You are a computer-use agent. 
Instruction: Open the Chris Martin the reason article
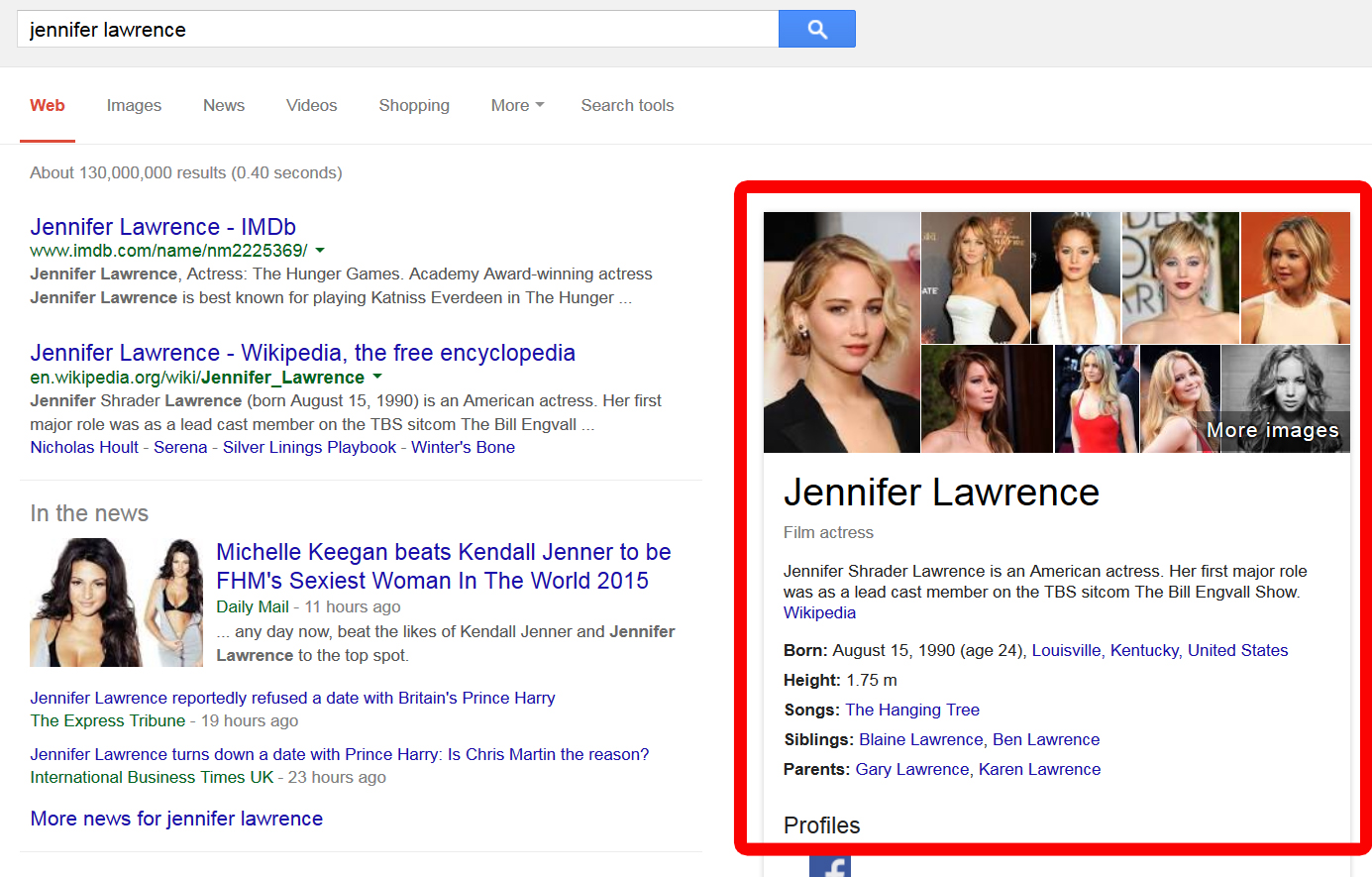[340, 754]
